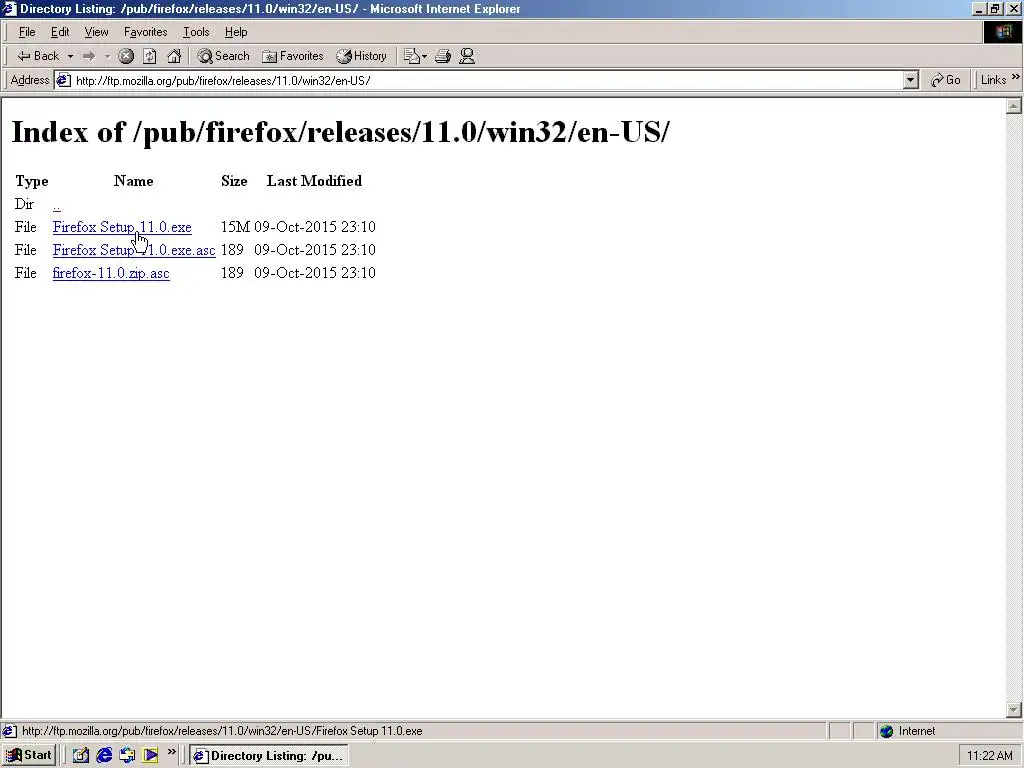Click the taskbar clock 11:22 AM

pos(989,756)
